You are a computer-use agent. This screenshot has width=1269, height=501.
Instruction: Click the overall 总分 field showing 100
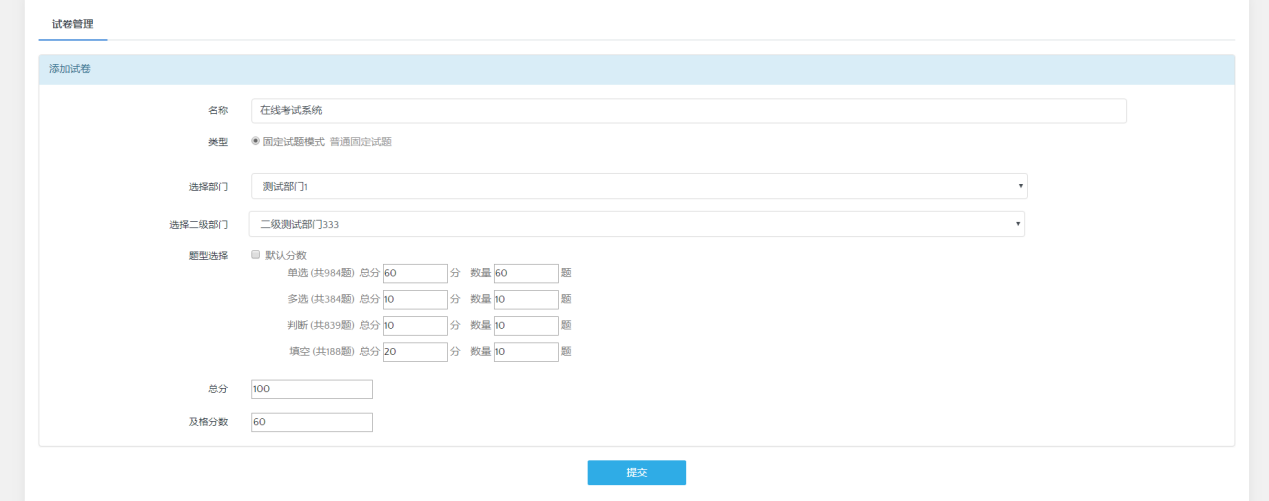(x=312, y=389)
